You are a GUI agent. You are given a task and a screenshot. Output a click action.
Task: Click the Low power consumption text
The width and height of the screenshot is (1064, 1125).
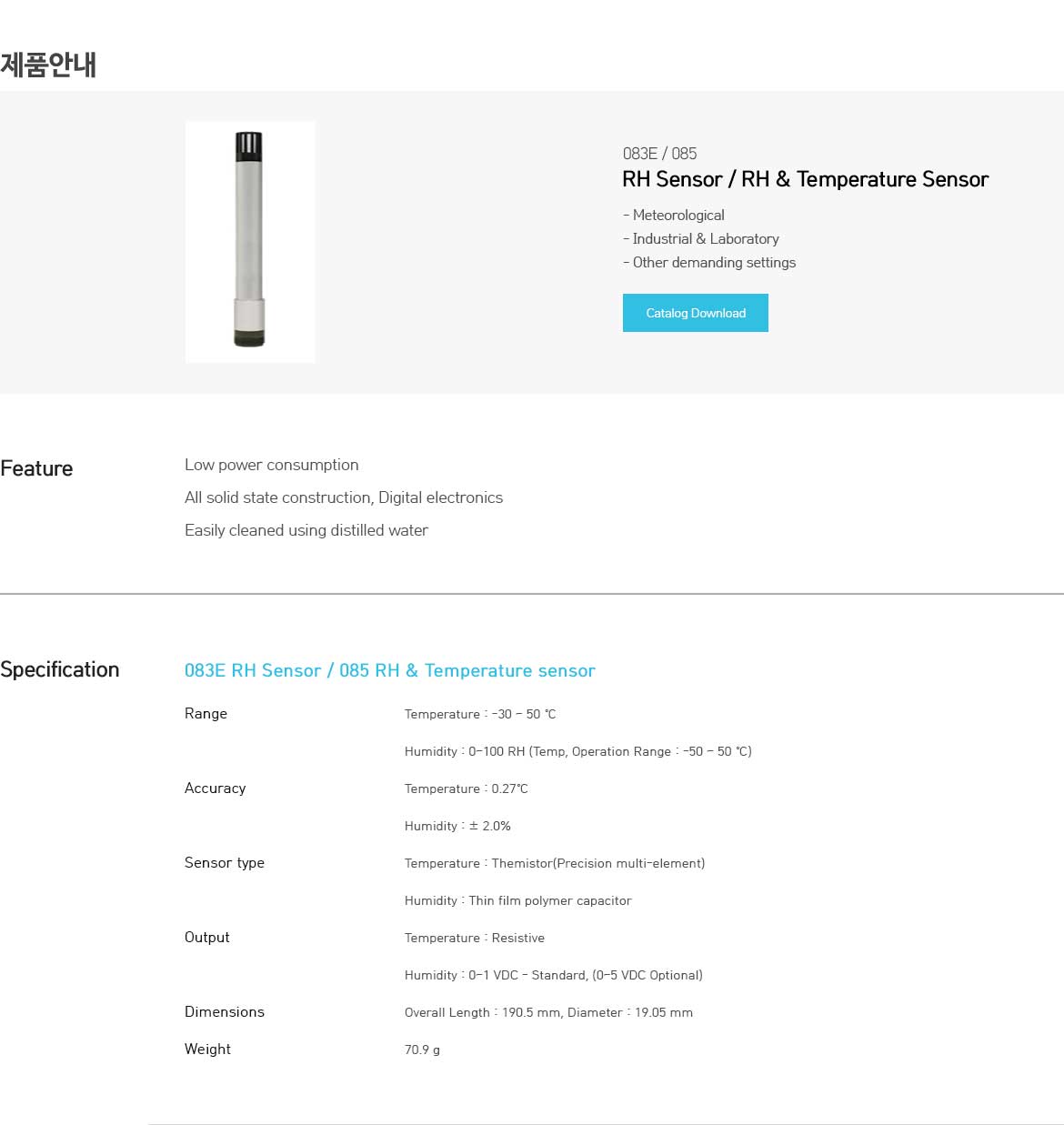(272, 465)
